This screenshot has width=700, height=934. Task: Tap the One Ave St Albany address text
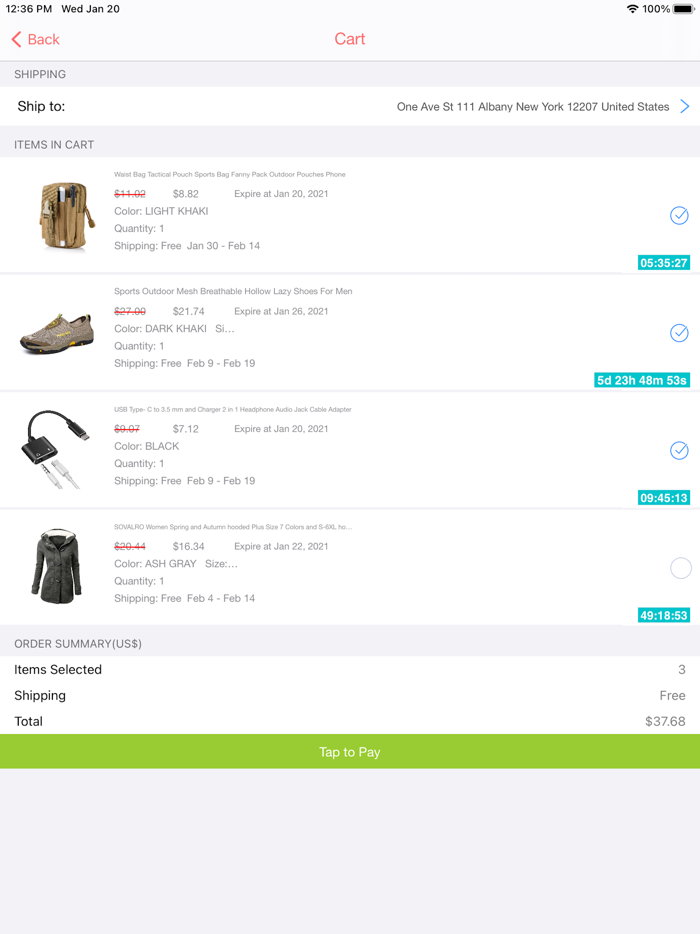[530, 106]
